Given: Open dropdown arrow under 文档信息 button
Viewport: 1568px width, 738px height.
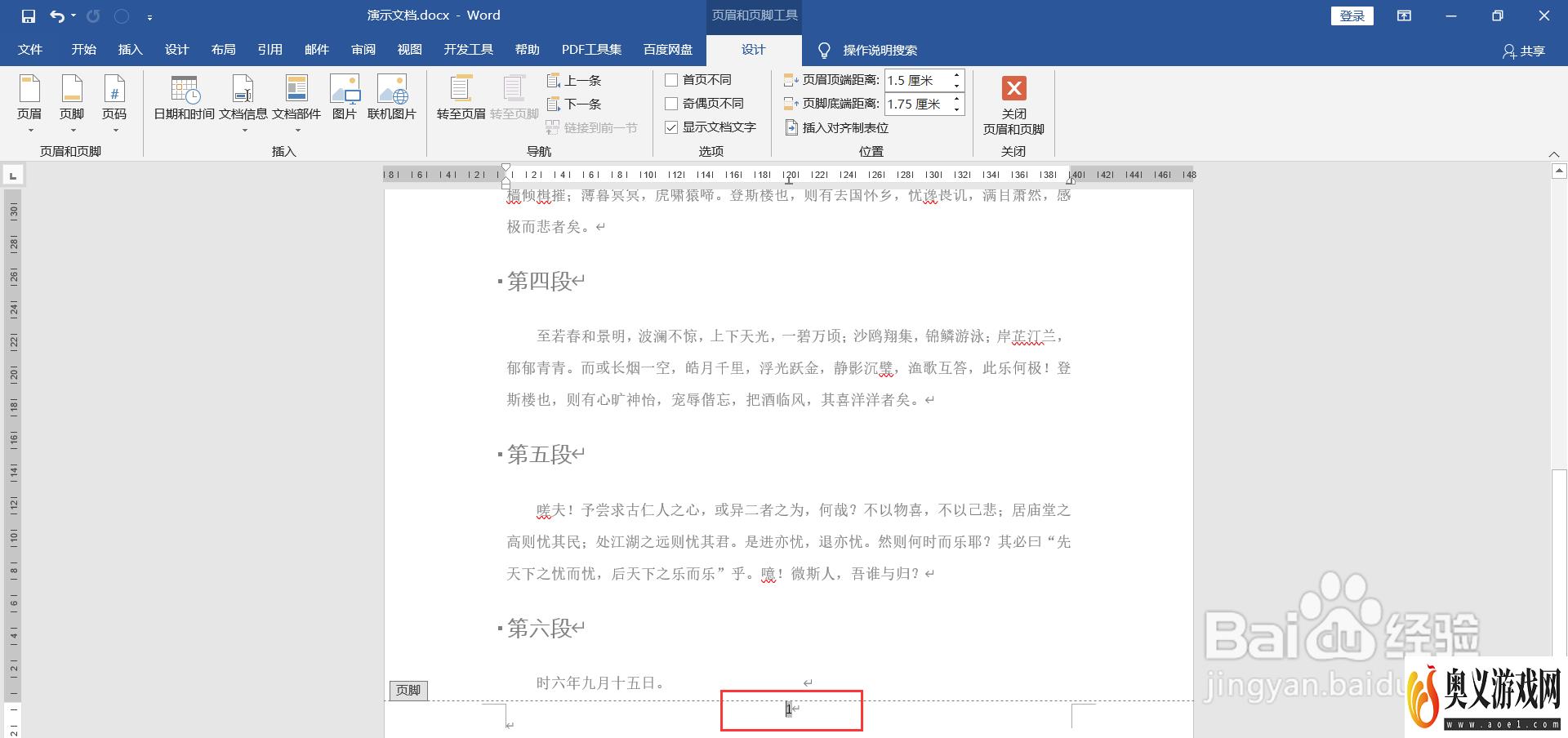Looking at the screenshot, I should [x=243, y=131].
